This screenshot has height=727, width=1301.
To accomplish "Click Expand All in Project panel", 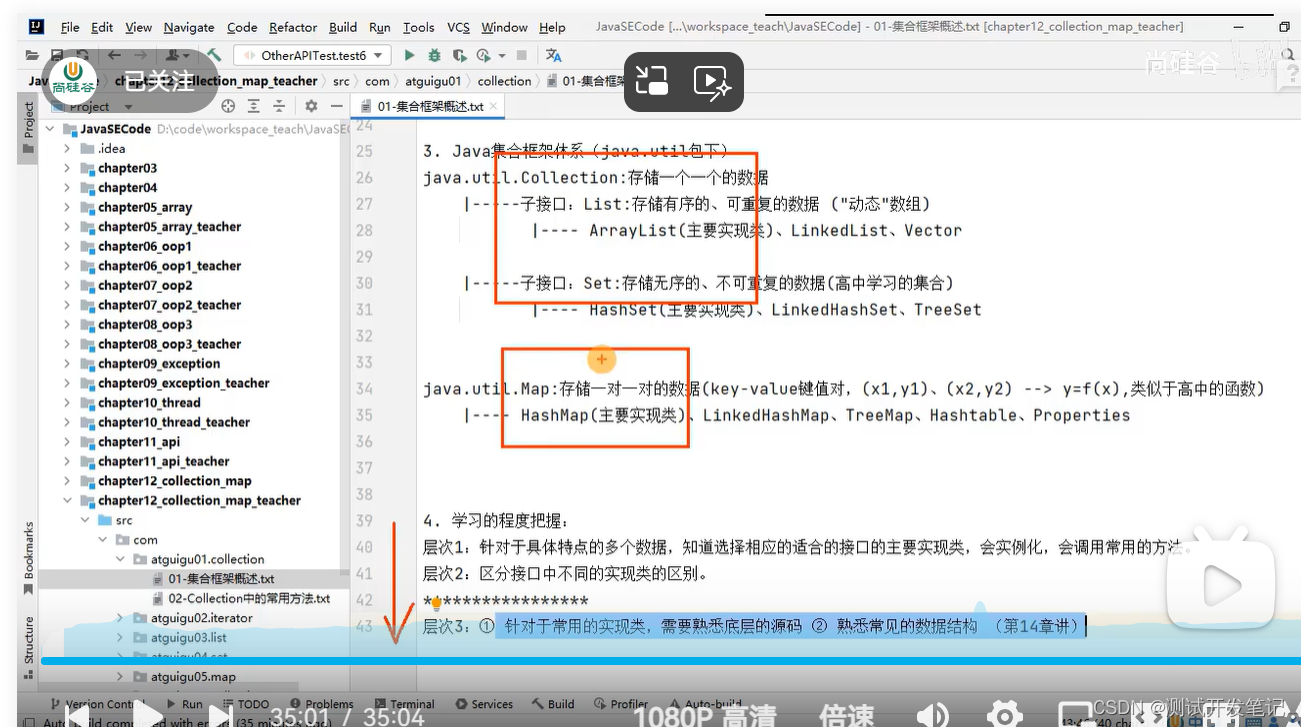I will (x=254, y=106).
